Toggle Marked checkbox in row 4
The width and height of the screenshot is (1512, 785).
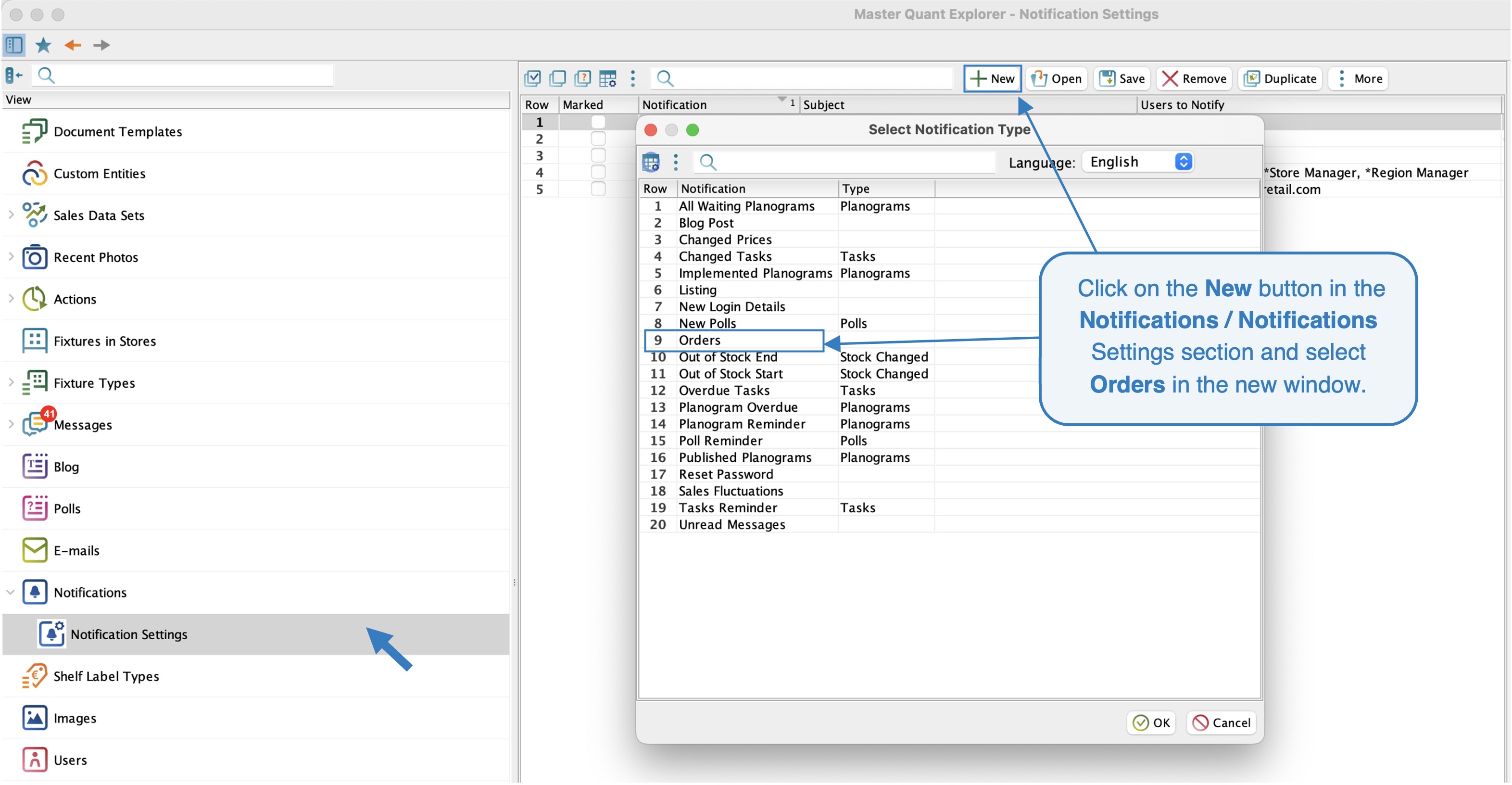coord(598,172)
